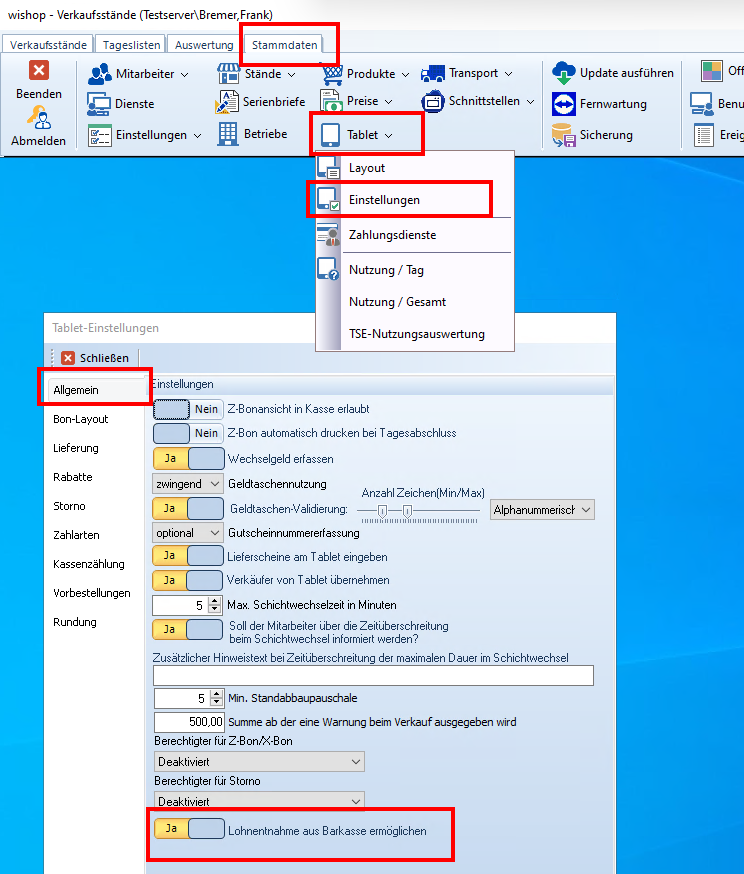Open the Alphanumerisch validation dropdown
Image resolution: width=744 pixels, height=874 pixels.
[x=543, y=510]
